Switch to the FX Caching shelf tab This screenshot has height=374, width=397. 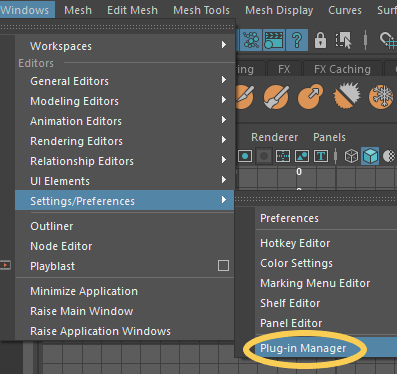click(x=342, y=69)
